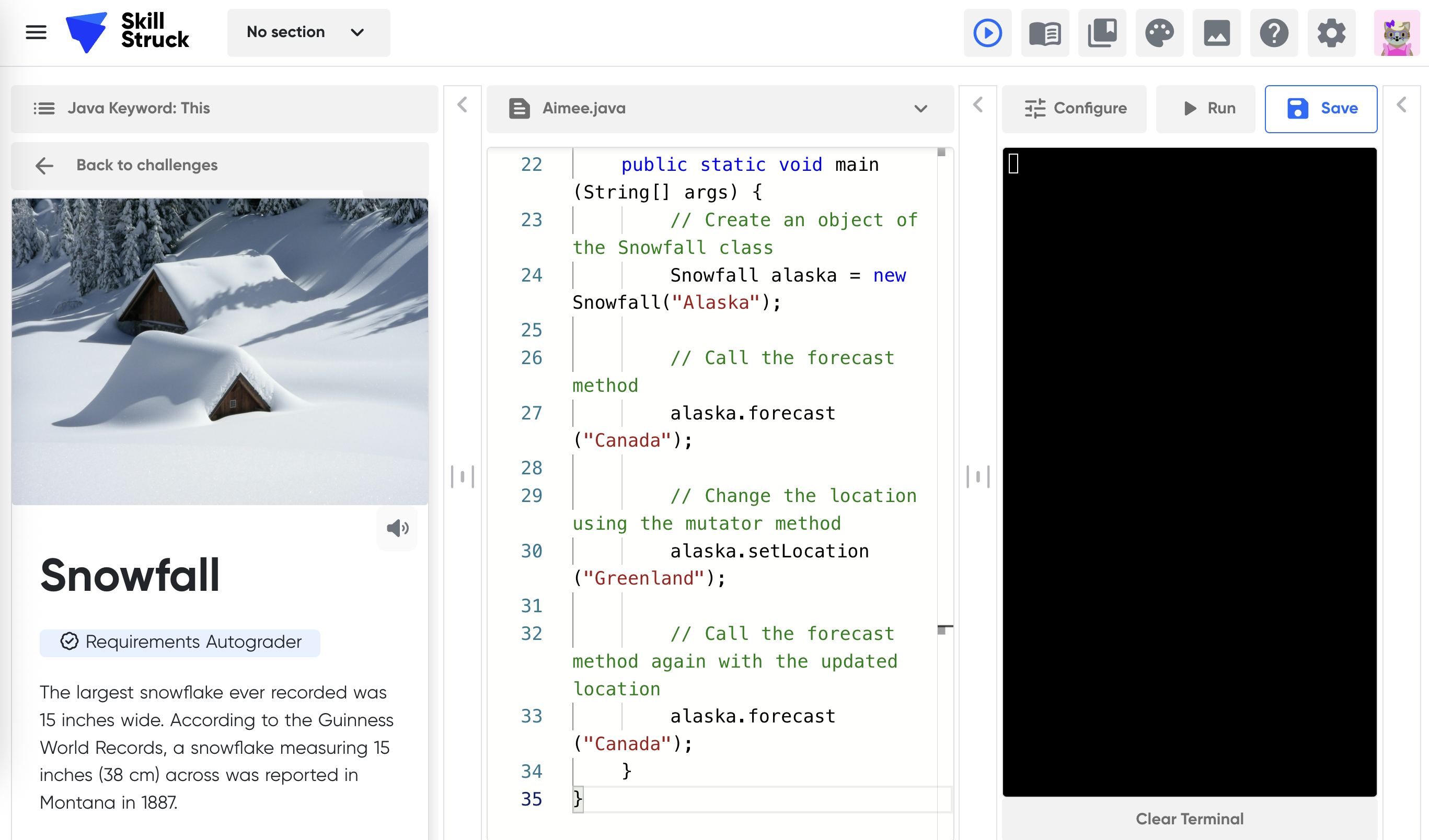This screenshot has width=1429, height=840.
Task: Save the file with Save button
Action: coord(1321,108)
